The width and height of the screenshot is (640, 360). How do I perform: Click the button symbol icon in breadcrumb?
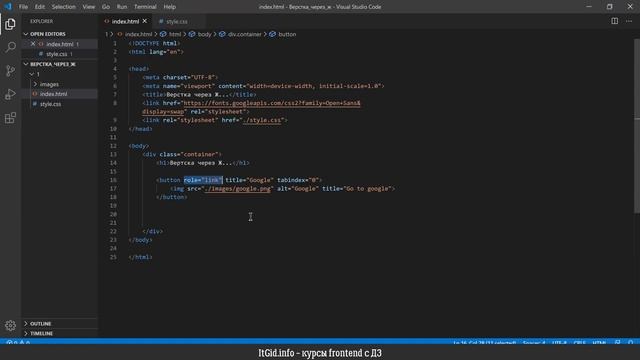272,34
